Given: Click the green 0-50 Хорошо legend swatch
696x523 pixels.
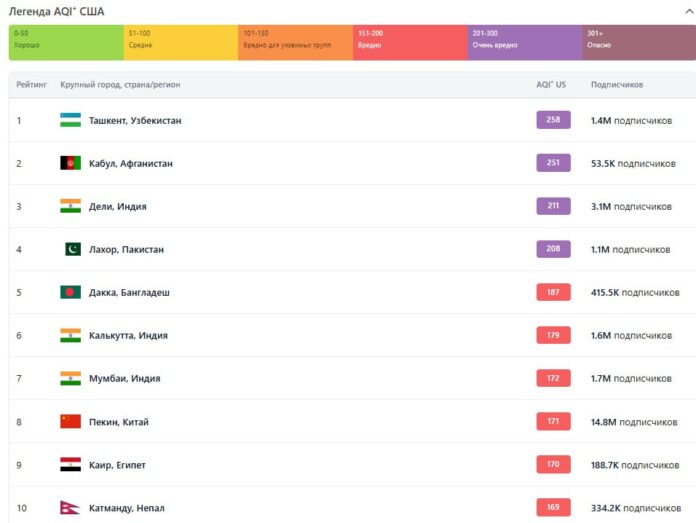Looking at the screenshot, I should point(66,42).
